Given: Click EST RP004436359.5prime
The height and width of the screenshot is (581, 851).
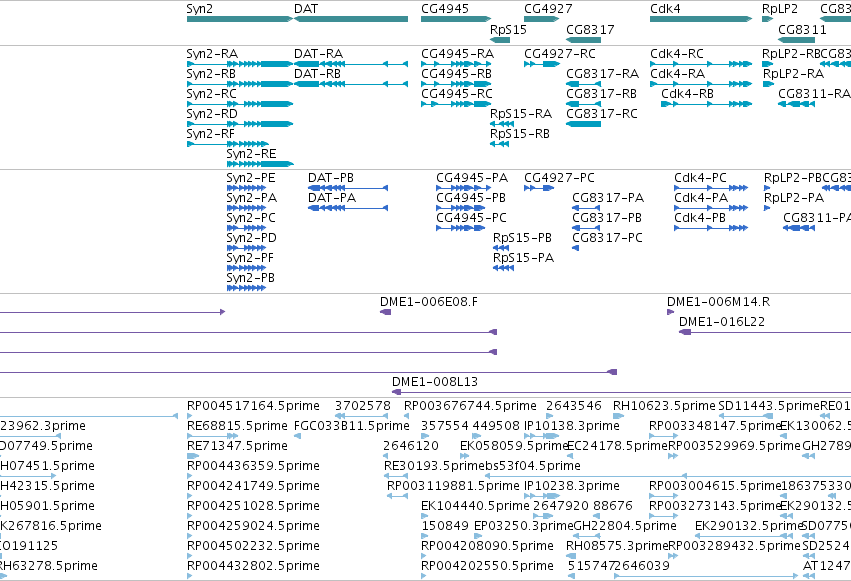Looking at the screenshot, I should point(253,466).
